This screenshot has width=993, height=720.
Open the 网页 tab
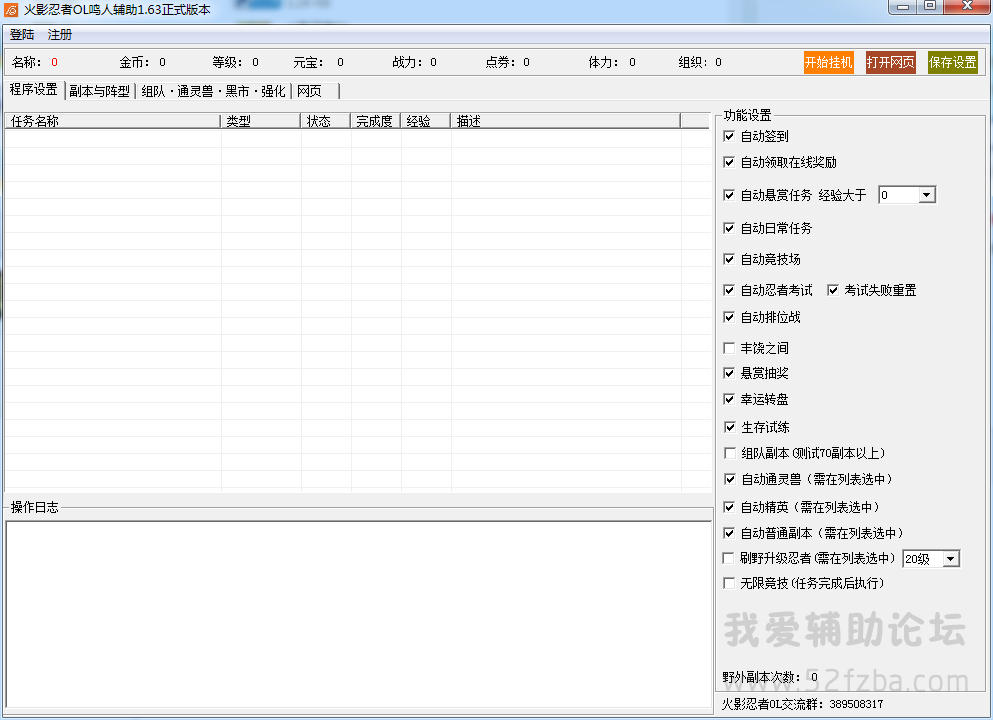[x=310, y=91]
